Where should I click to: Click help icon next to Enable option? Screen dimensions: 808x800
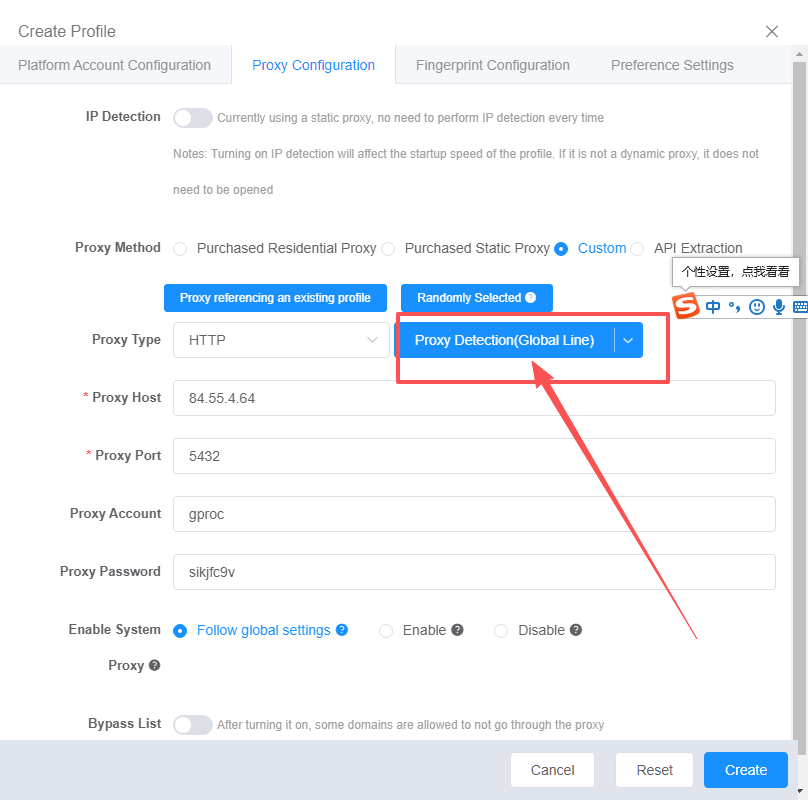[457, 630]
